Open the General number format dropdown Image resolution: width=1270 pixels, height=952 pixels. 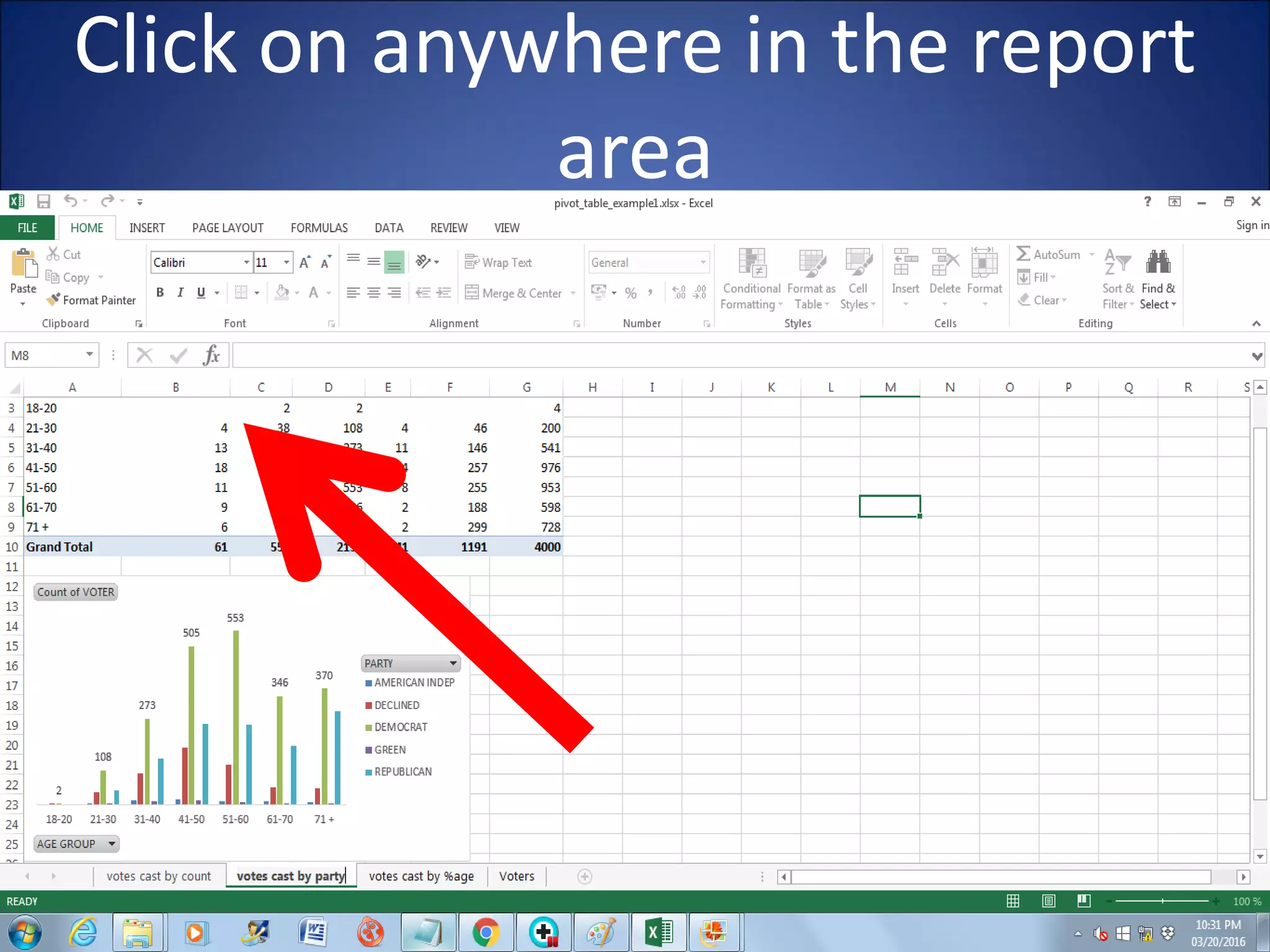703,262
